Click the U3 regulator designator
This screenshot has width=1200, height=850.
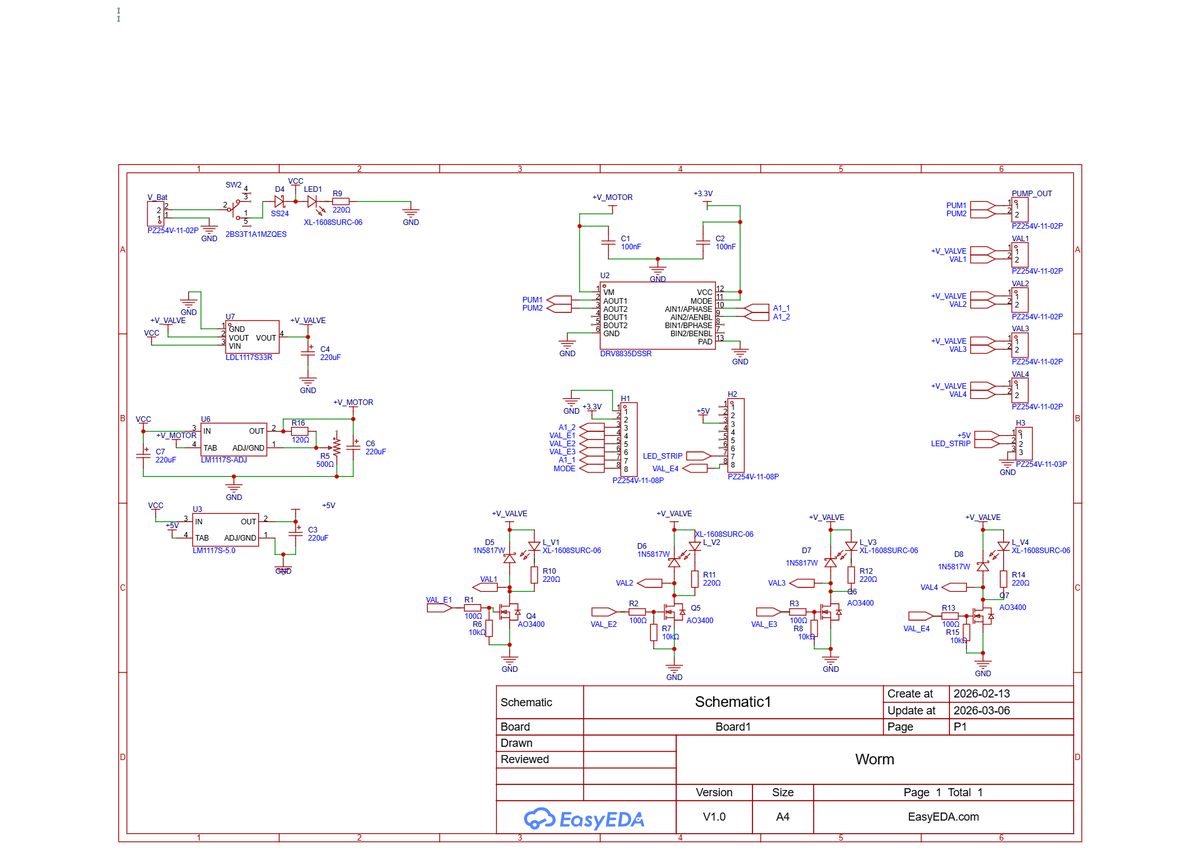(x=197, y=509)
